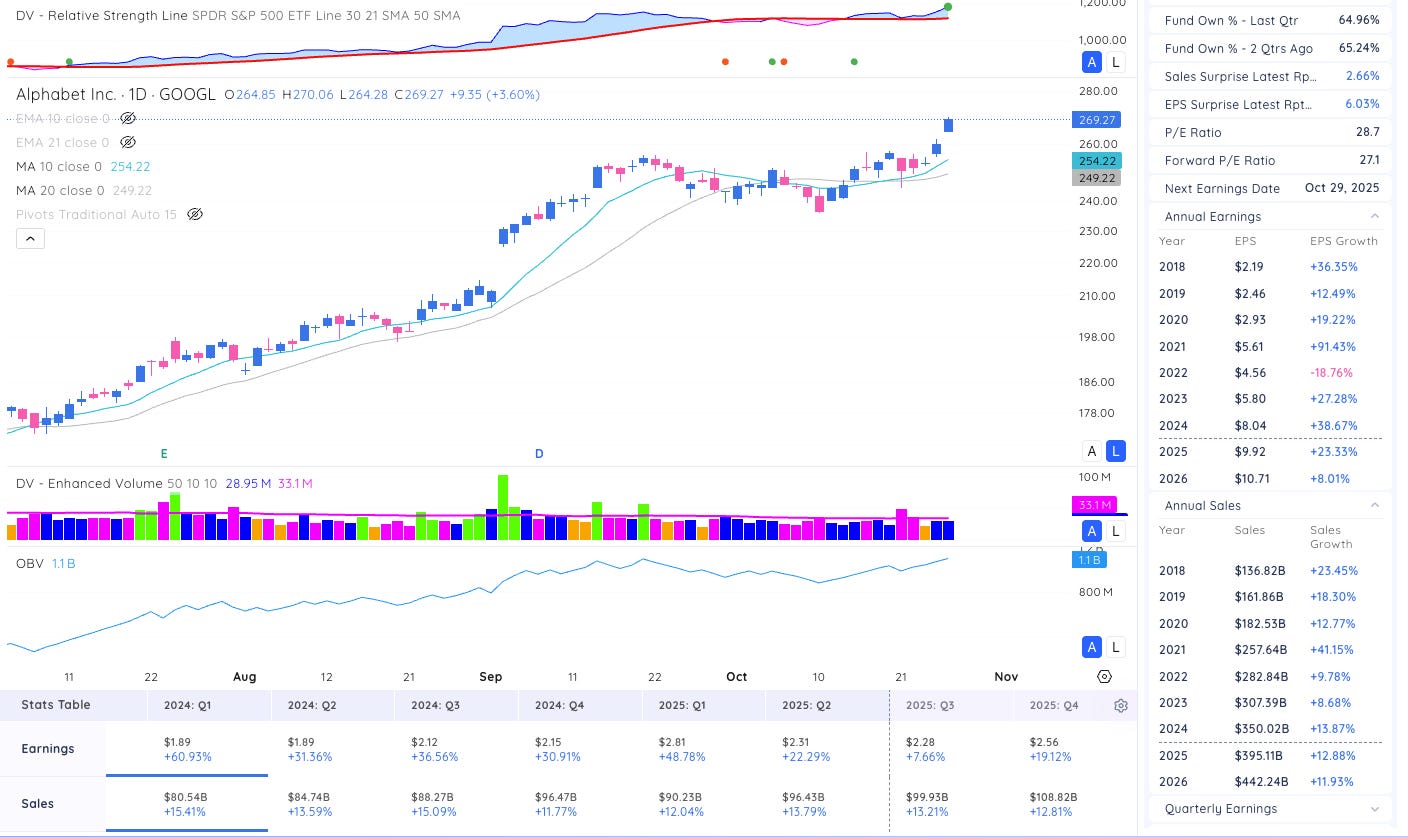Click the E earnings marker below the chart

pos(164,453)
